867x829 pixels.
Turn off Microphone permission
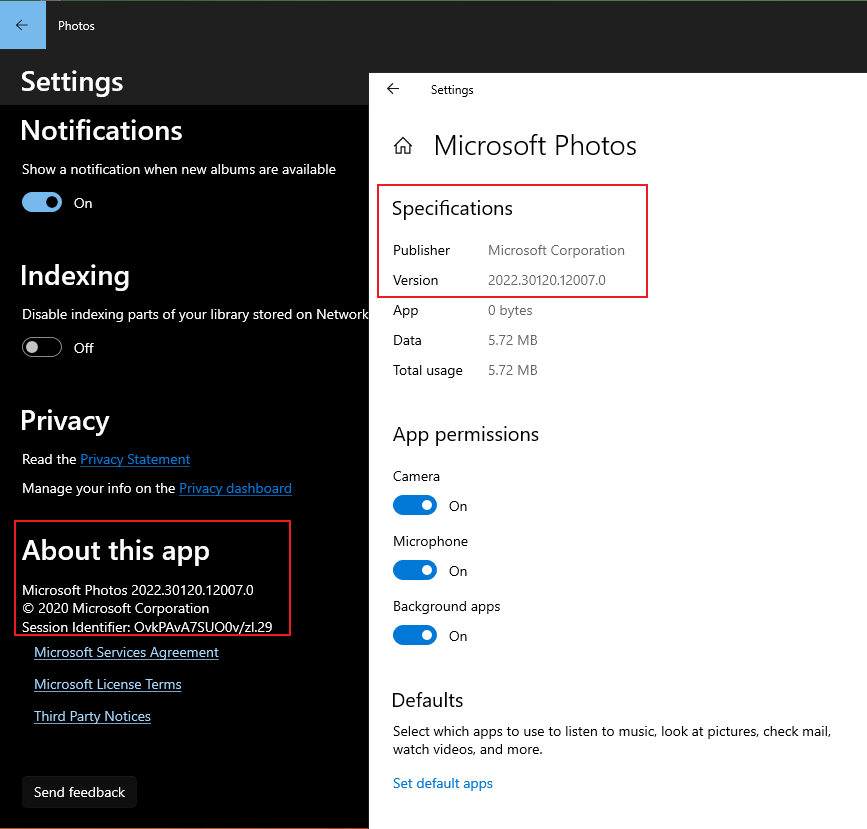pos(415,570)
